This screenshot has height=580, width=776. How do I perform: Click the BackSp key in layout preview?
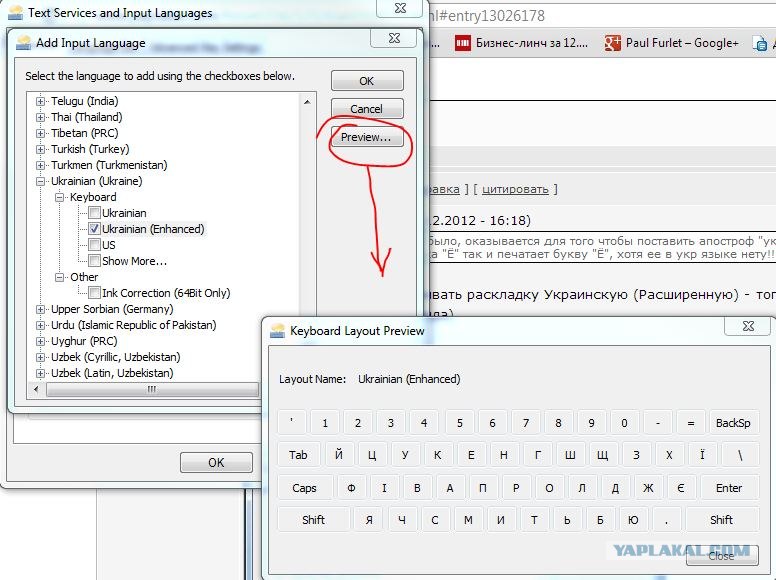pos(732,423)
